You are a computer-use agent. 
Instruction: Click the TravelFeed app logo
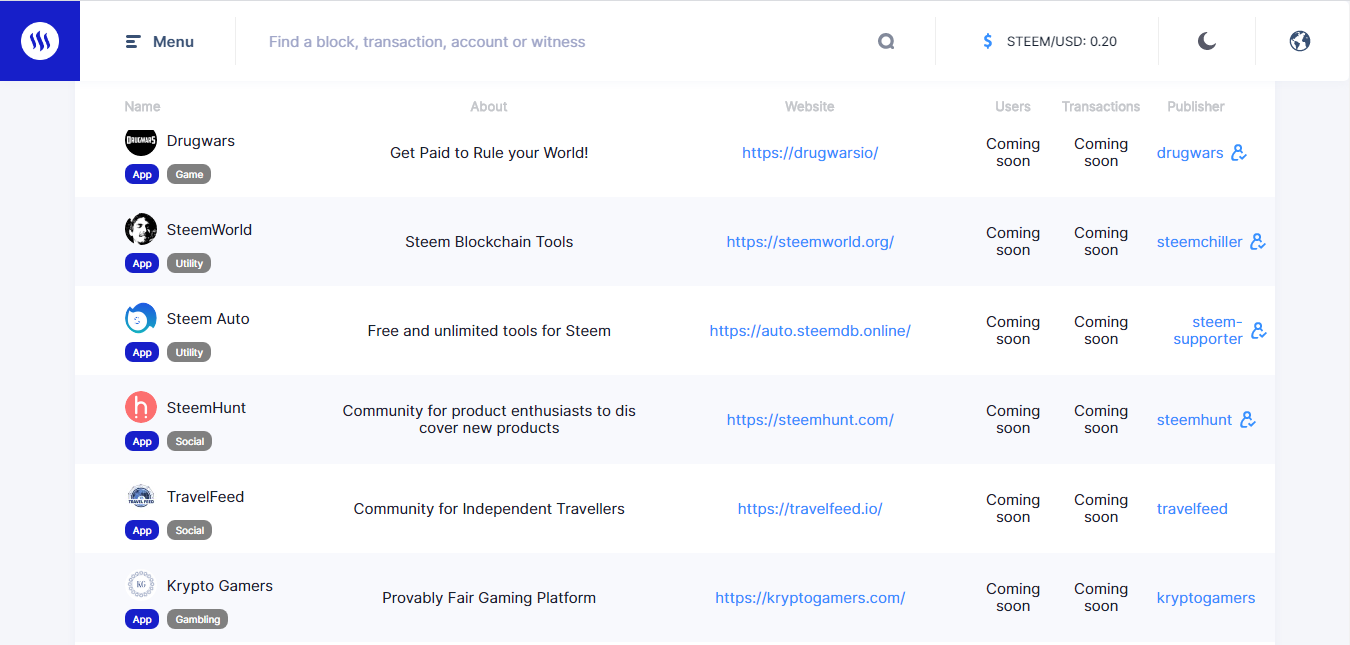(x=141, y=497)
